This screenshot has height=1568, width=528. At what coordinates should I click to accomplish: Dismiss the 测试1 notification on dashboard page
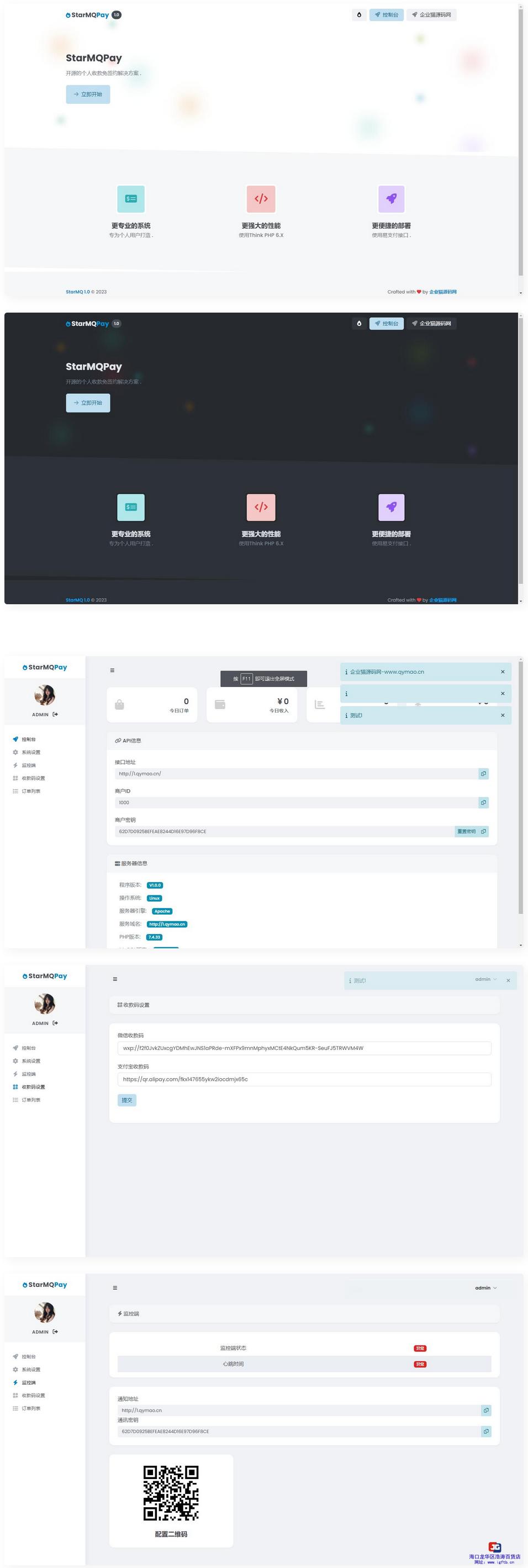click(503, 715)
